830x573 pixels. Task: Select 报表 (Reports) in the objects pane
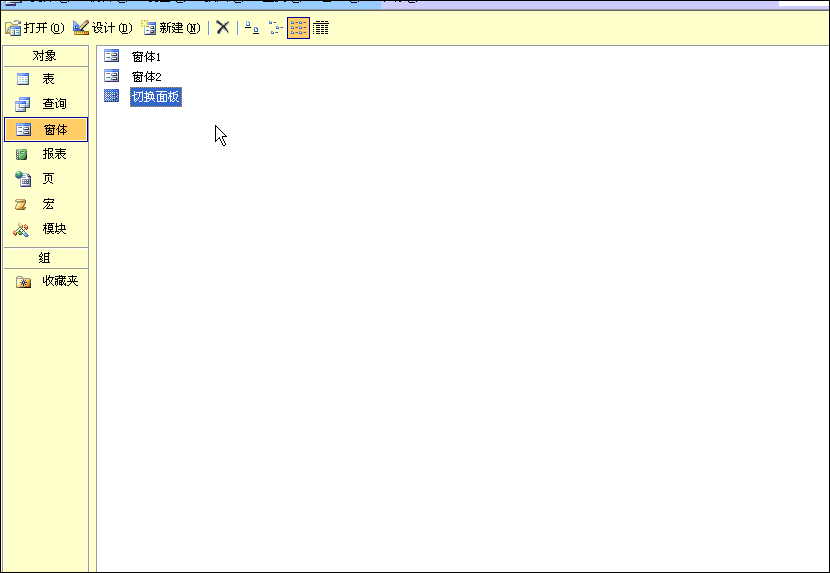46,154
